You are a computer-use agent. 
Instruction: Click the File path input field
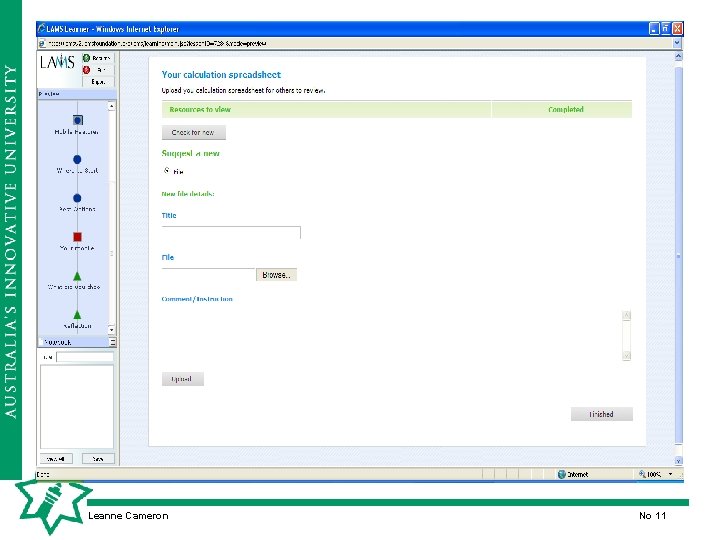208,275
